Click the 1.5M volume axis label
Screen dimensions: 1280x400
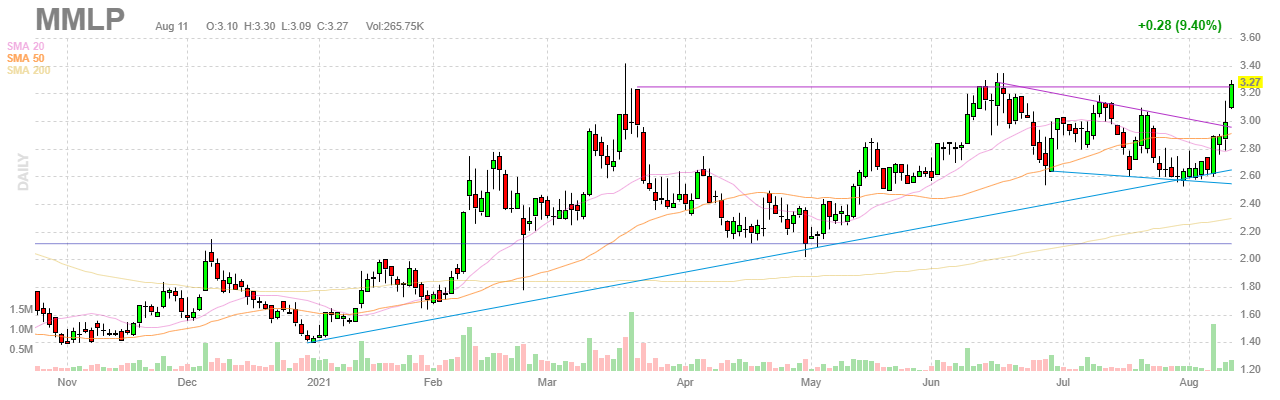pyautogui.click(x=19, y=310)
